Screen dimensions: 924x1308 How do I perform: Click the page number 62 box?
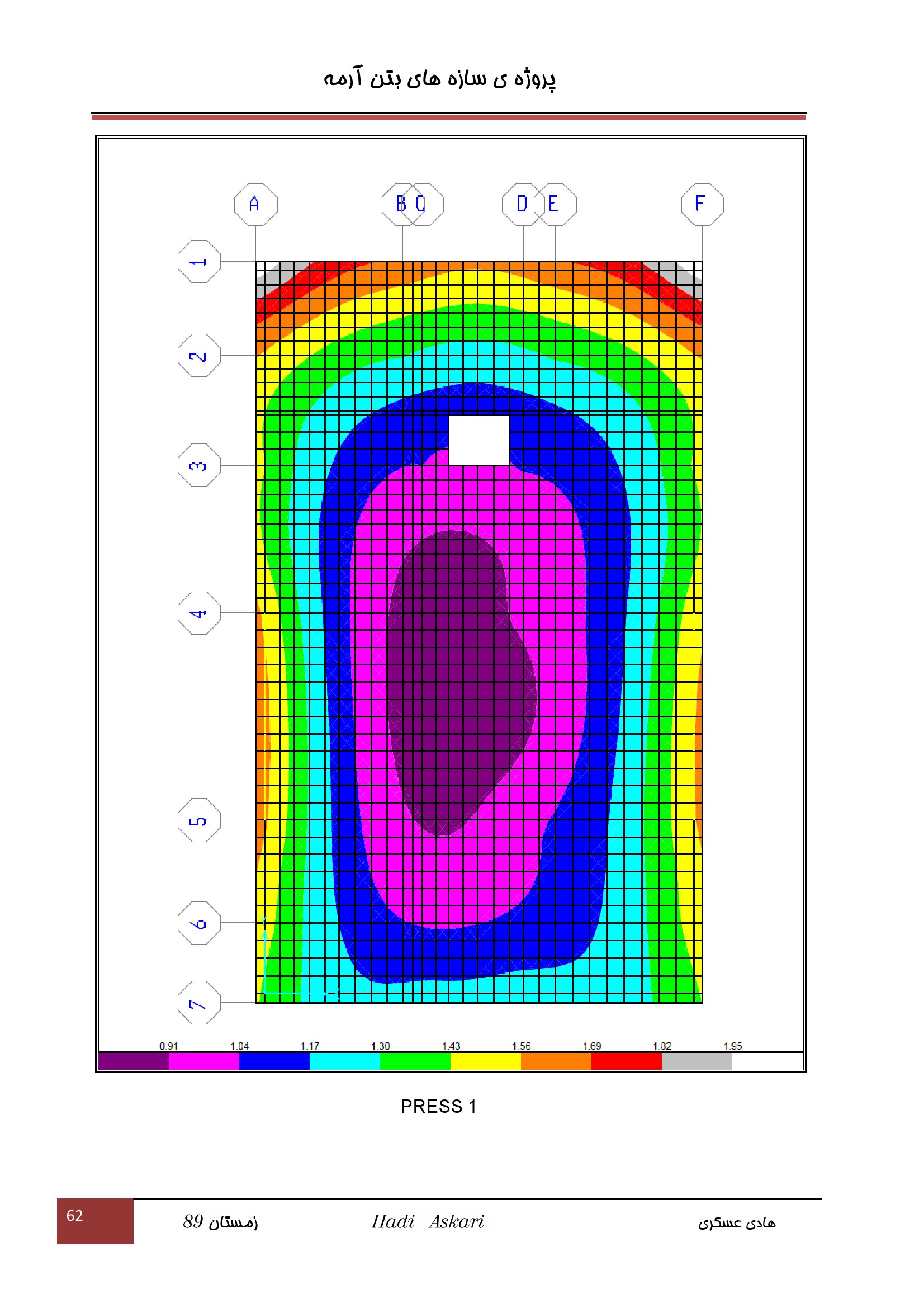tap(95, 1221)
